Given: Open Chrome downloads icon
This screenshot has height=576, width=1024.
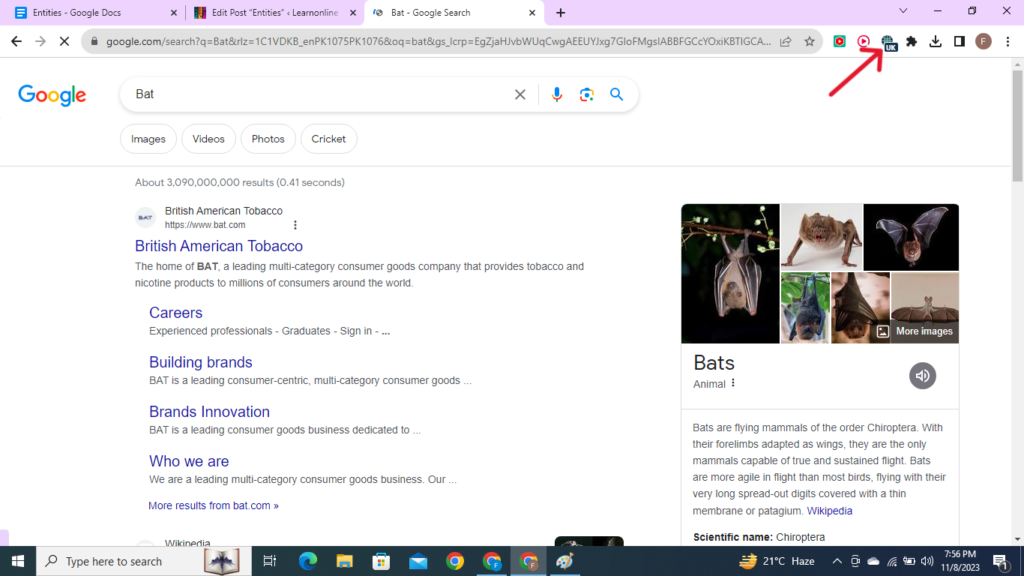Looking at the screenshot, I should click(x=935, y=41).
